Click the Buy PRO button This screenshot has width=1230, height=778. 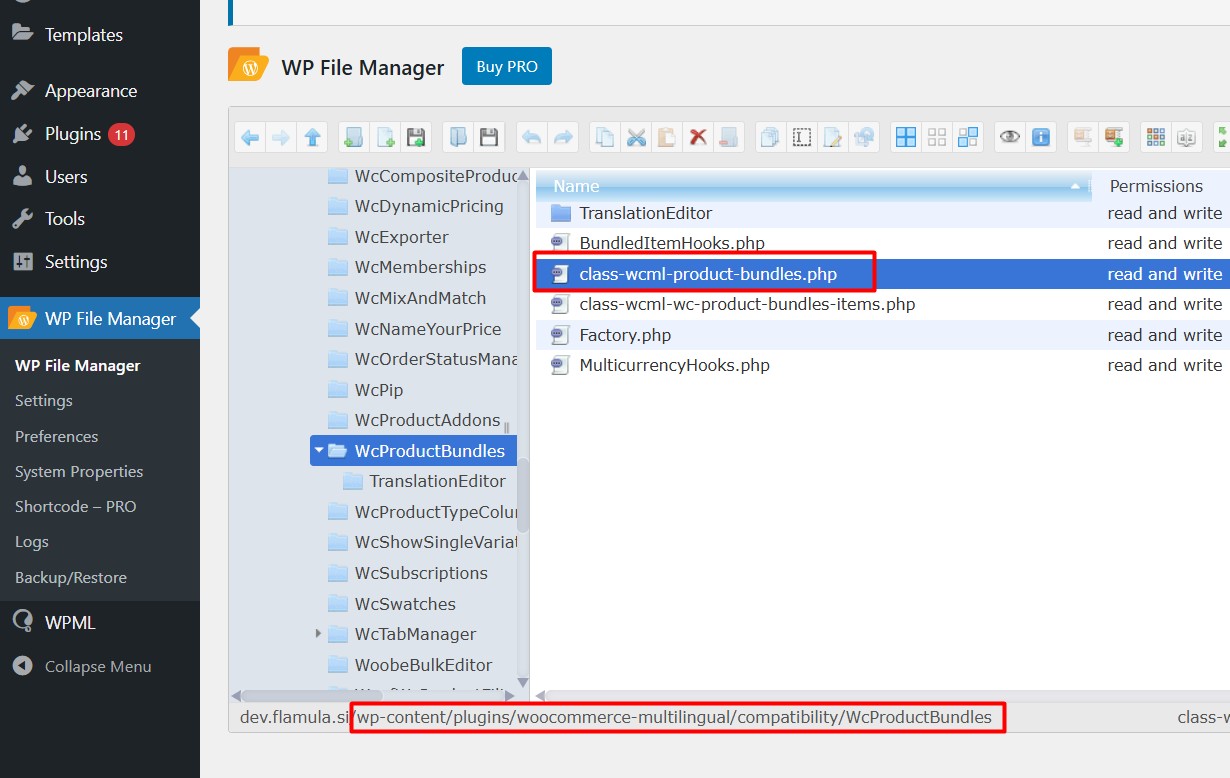pos(507,67)
